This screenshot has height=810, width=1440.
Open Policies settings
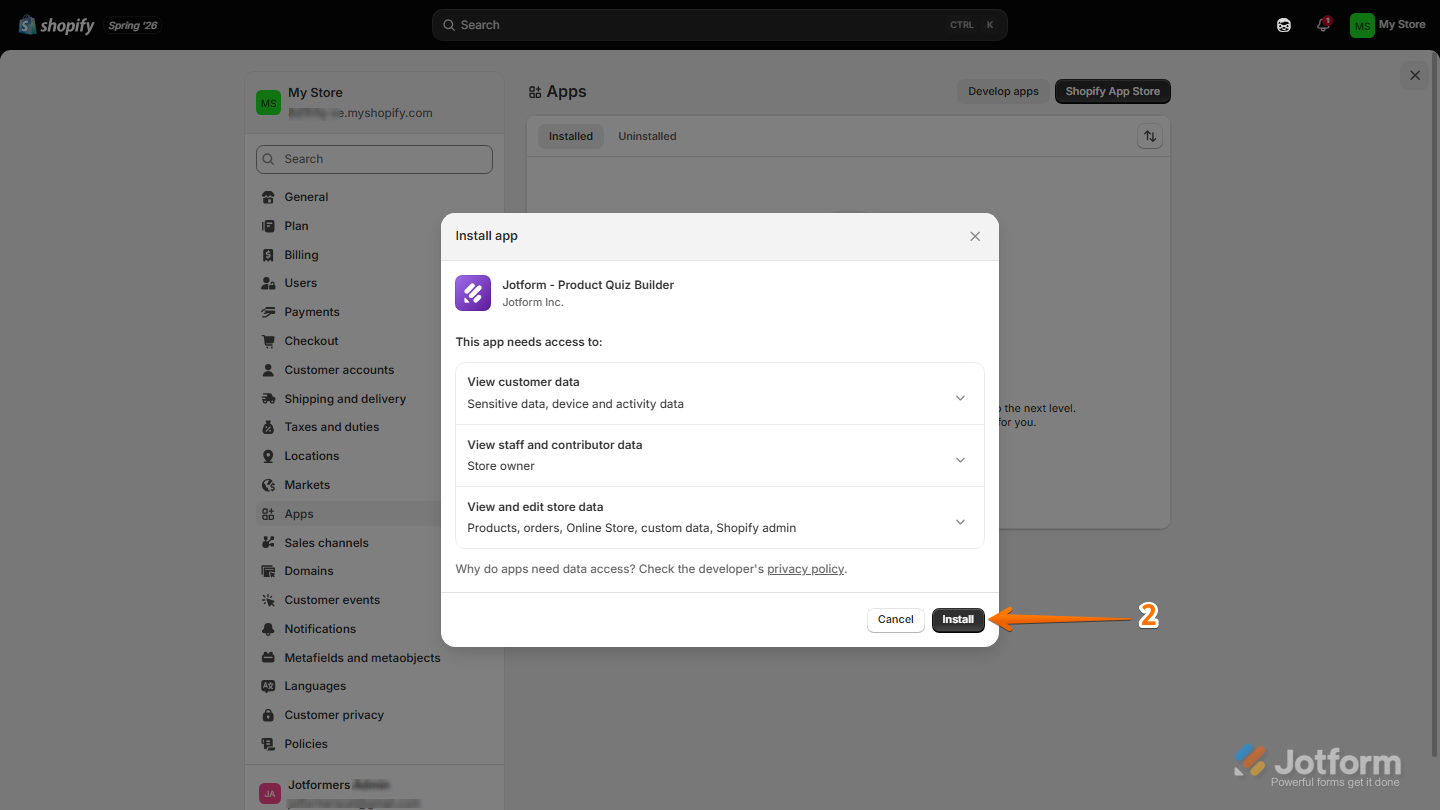(x=373, y=744)
